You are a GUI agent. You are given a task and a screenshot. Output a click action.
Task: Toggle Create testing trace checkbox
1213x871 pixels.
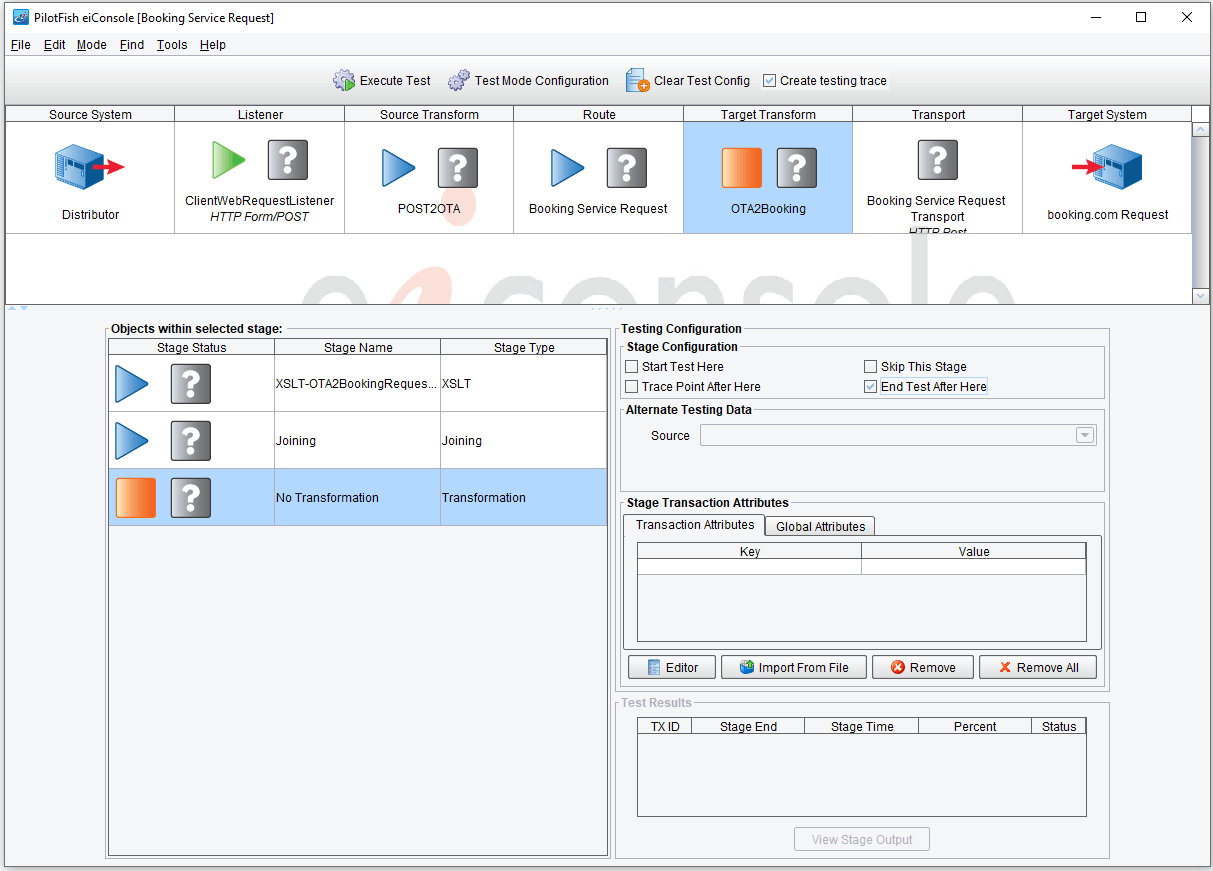pos(769,81)
